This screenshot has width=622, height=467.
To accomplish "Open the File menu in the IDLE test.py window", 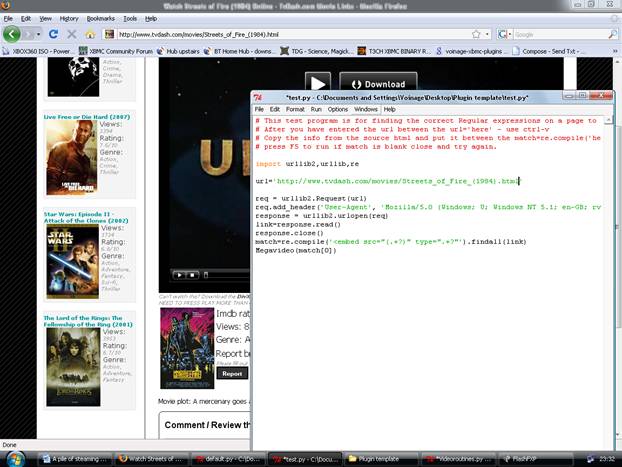I will click(259, 109).
